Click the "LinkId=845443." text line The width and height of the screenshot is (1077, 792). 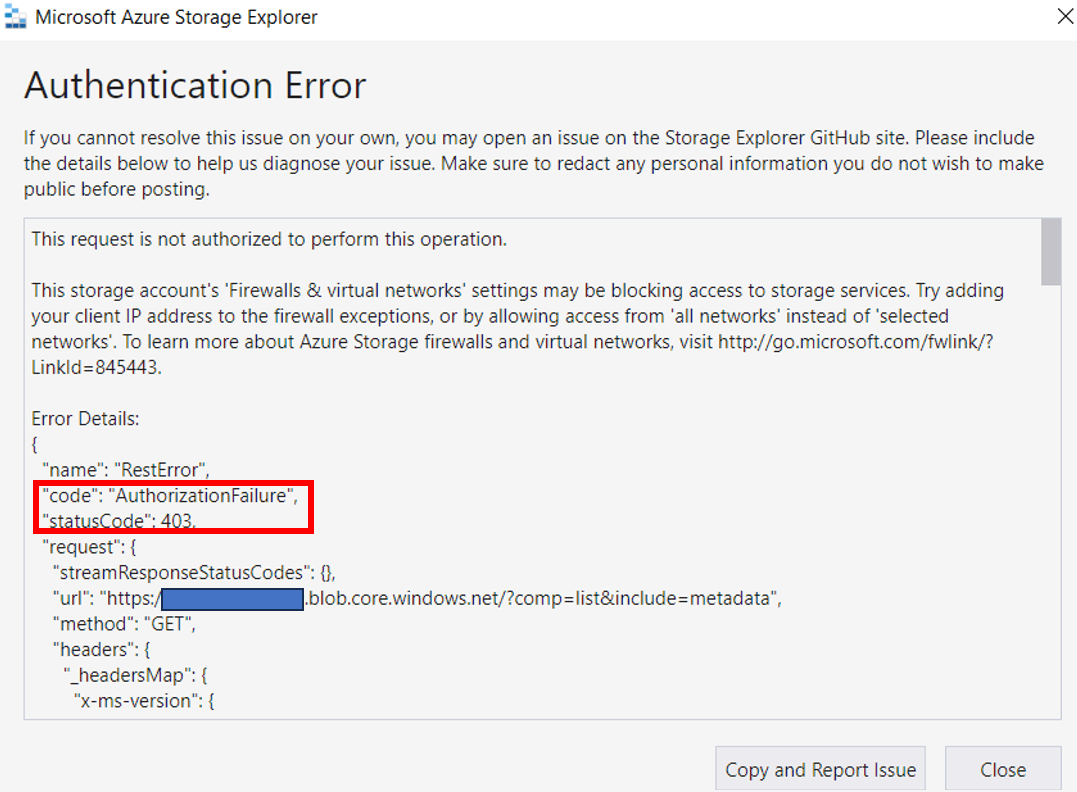(x=96, y=367)
